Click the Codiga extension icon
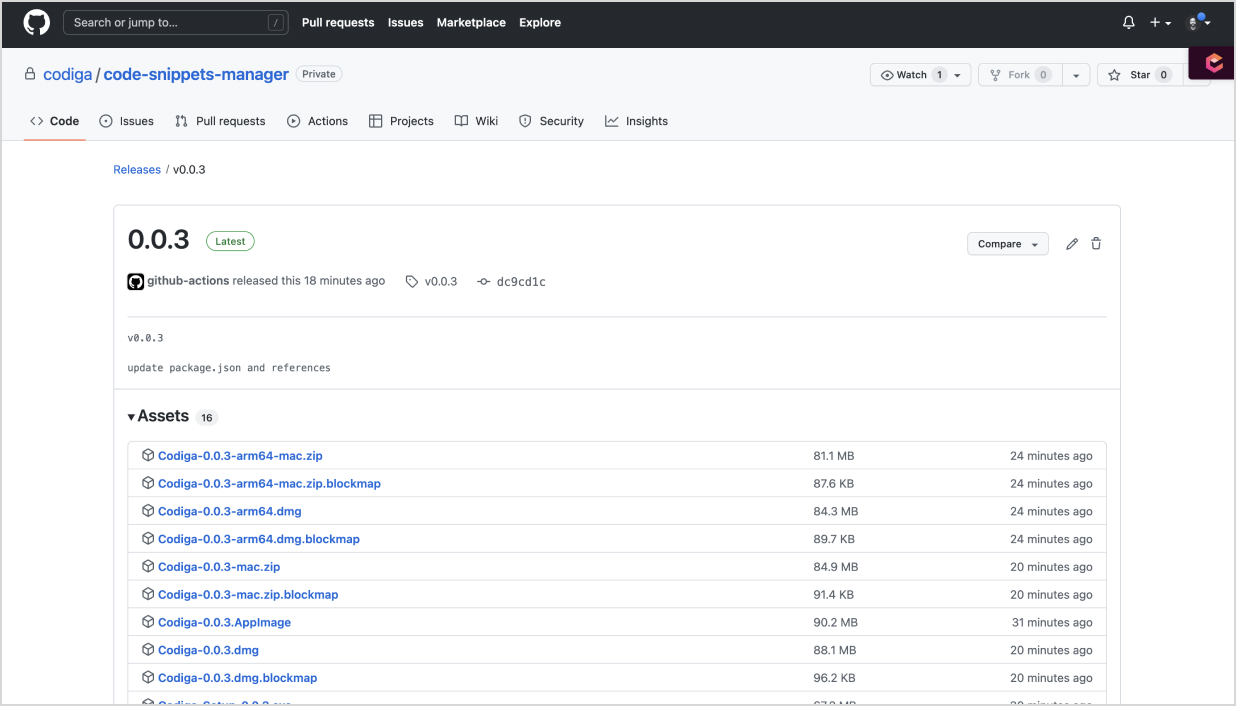This screenshot has width=1236, height=706. click(x=1214, y=63)
